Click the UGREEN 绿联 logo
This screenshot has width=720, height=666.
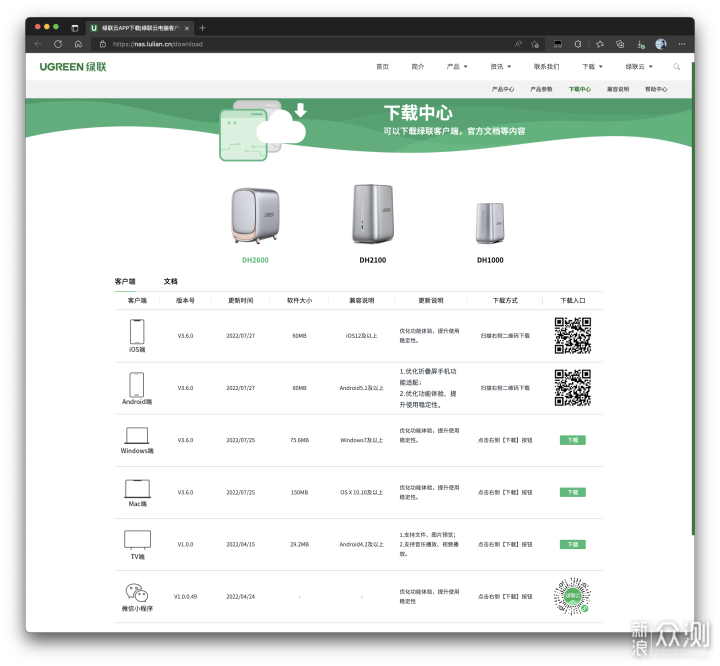(73, 67)
